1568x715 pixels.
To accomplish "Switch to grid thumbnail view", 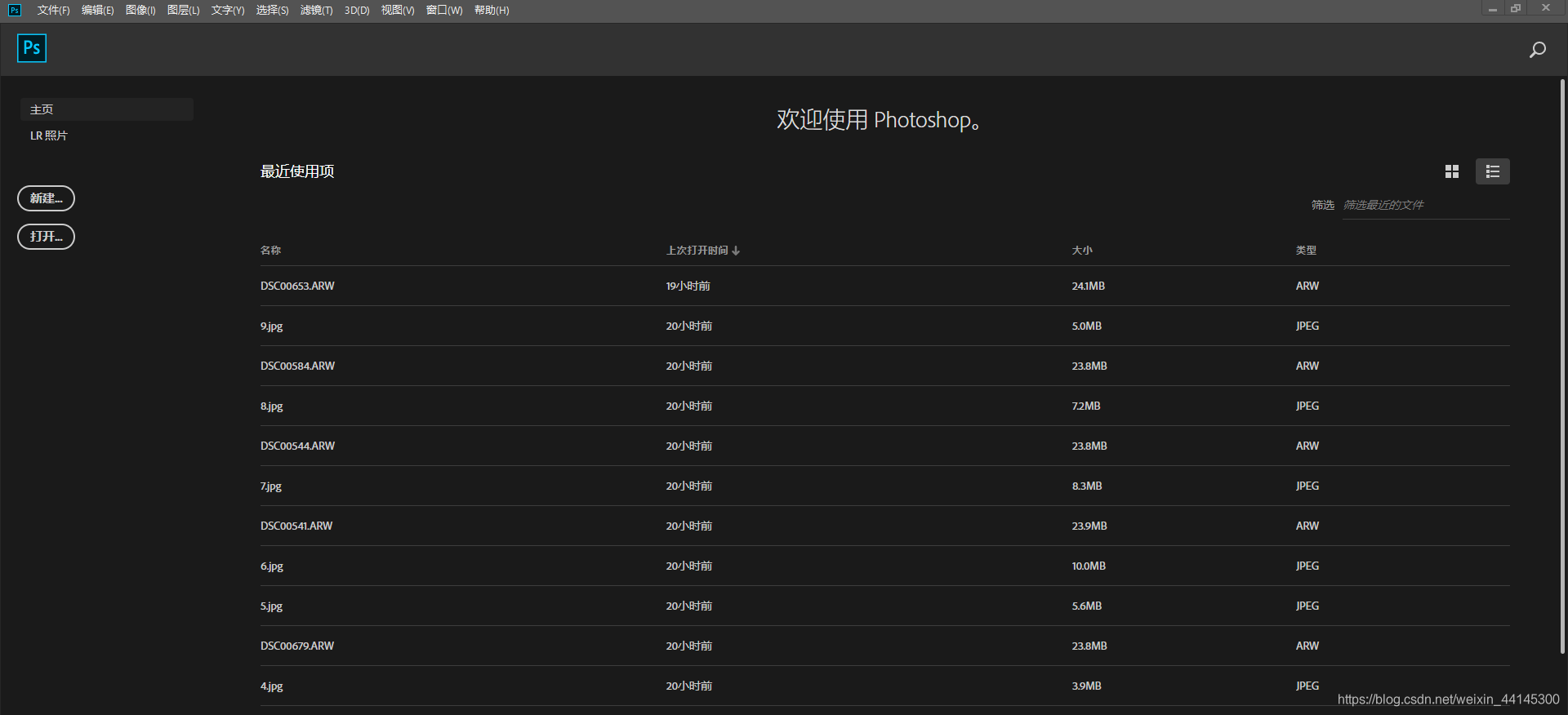I will pos(1452,171).
